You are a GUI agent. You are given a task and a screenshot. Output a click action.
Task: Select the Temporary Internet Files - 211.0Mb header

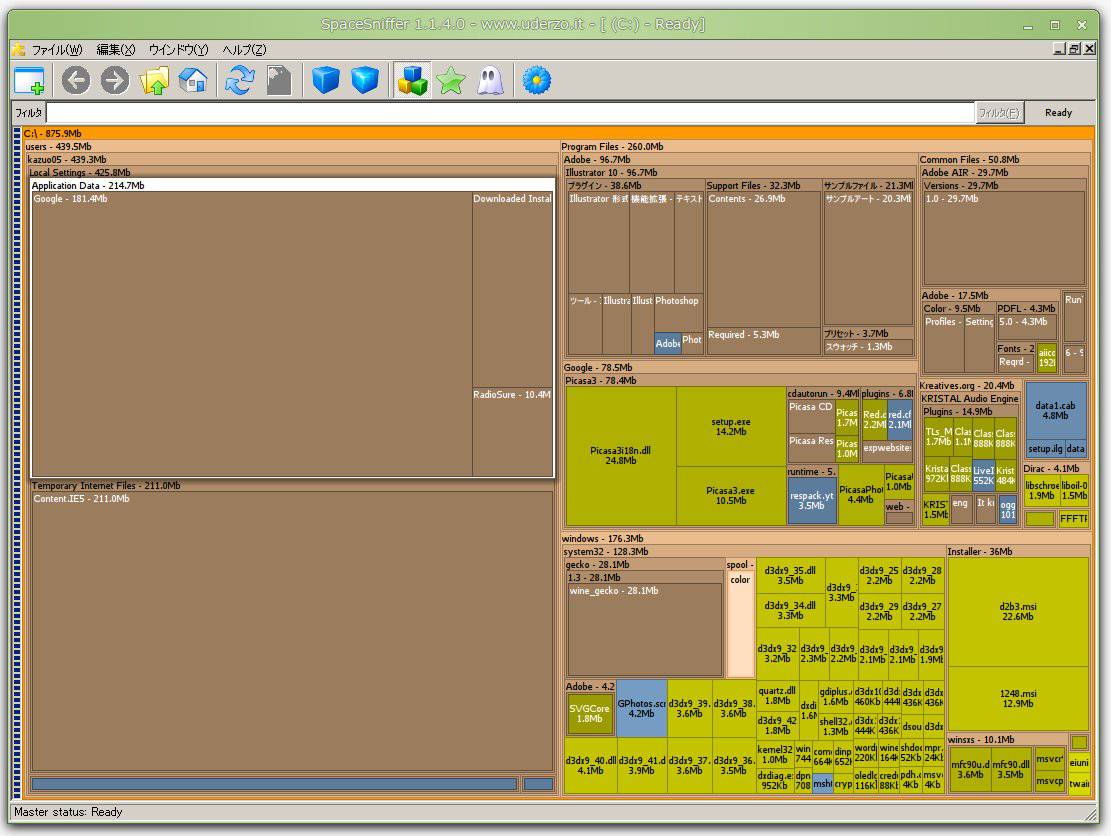click(292, 486)
